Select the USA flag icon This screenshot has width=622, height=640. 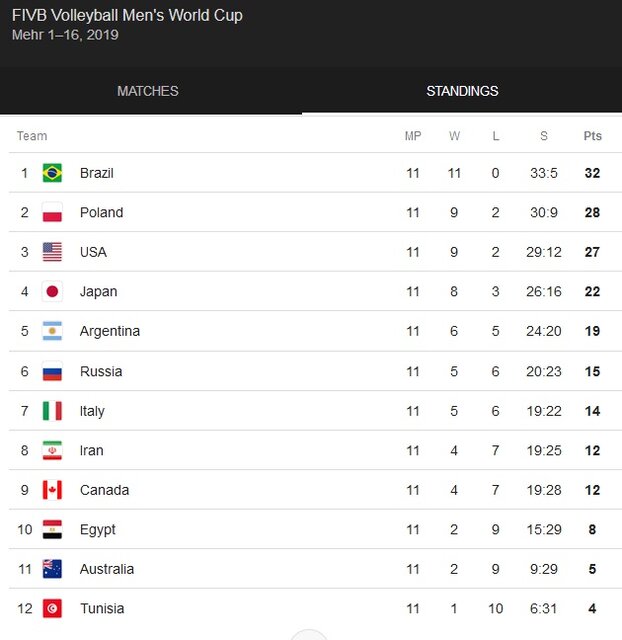click(52, 252)
